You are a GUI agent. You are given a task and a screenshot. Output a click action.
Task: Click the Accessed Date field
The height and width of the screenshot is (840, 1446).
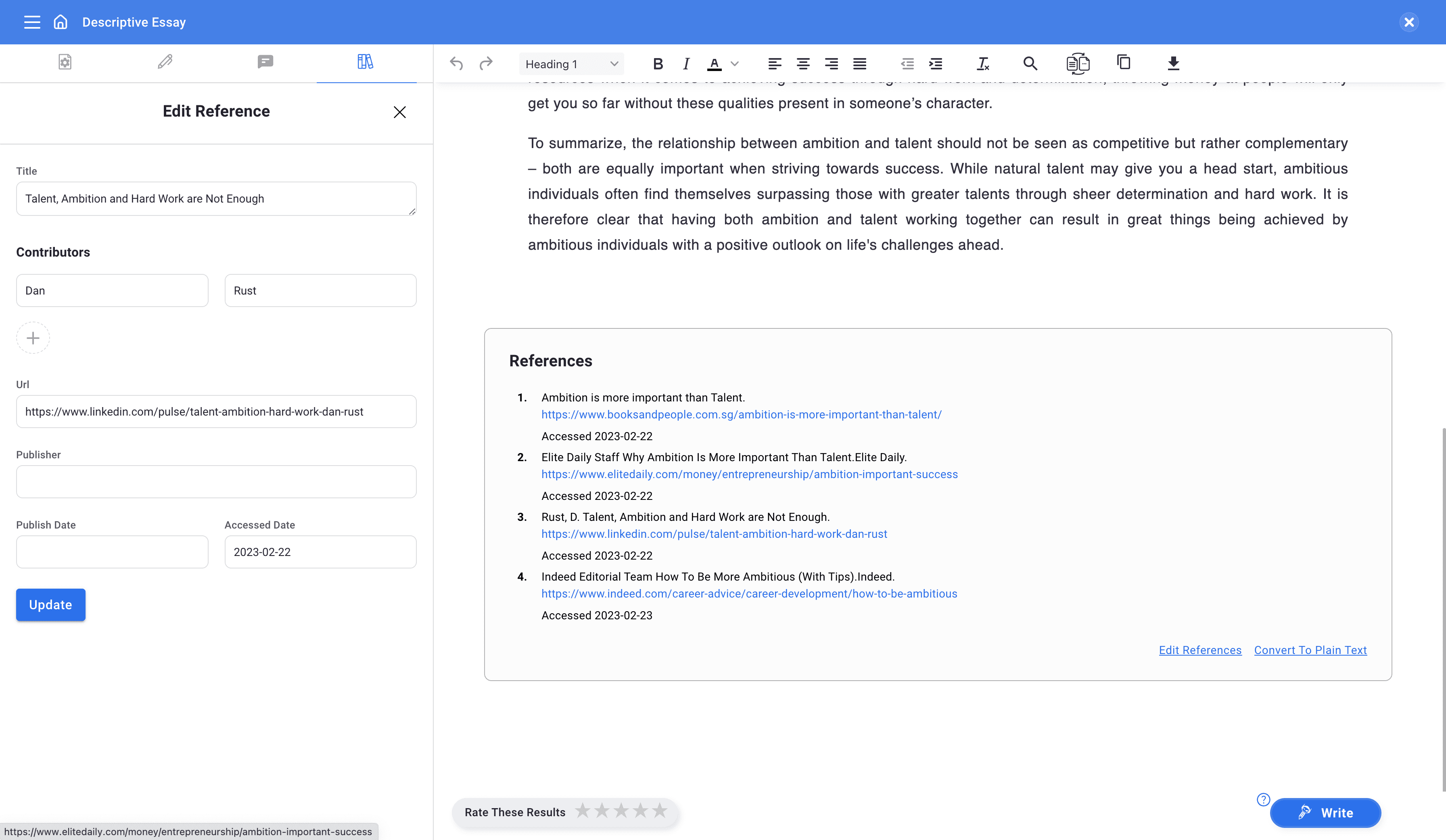pyautogui.click(x=320, y=552)
